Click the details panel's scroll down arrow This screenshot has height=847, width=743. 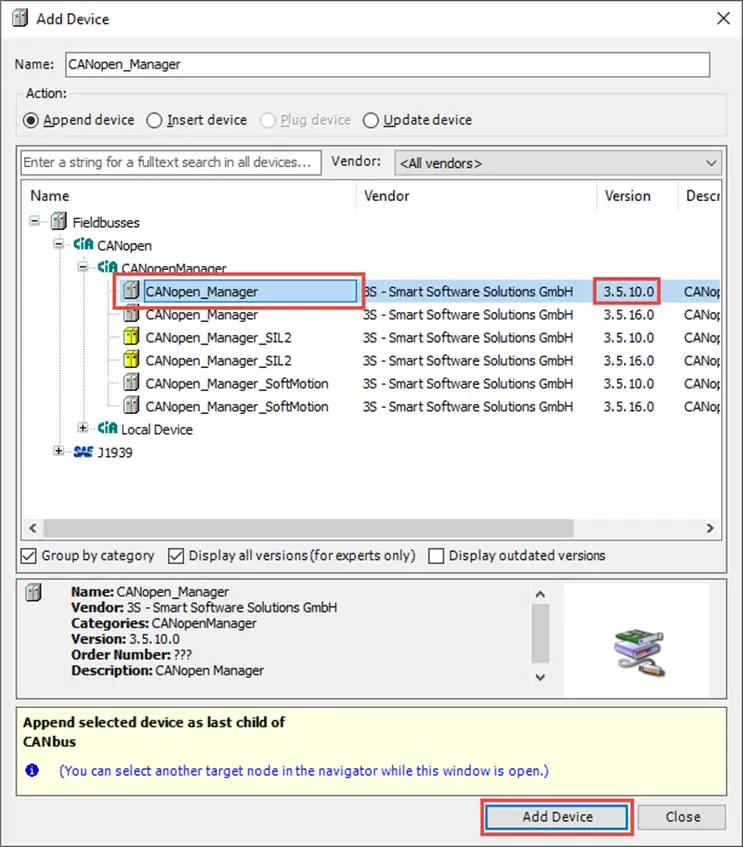(x=540, y=677)
